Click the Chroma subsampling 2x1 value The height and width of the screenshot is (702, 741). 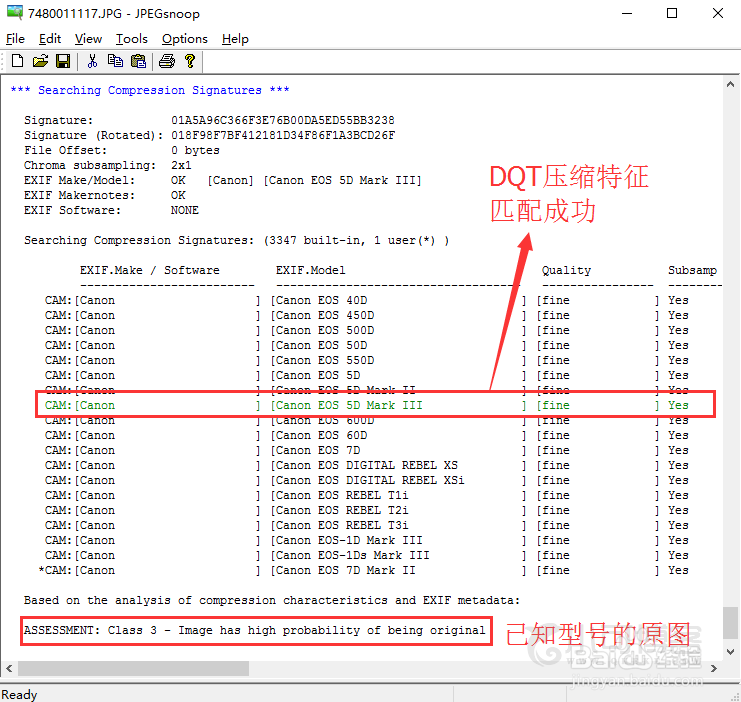[x=181, y=165]
